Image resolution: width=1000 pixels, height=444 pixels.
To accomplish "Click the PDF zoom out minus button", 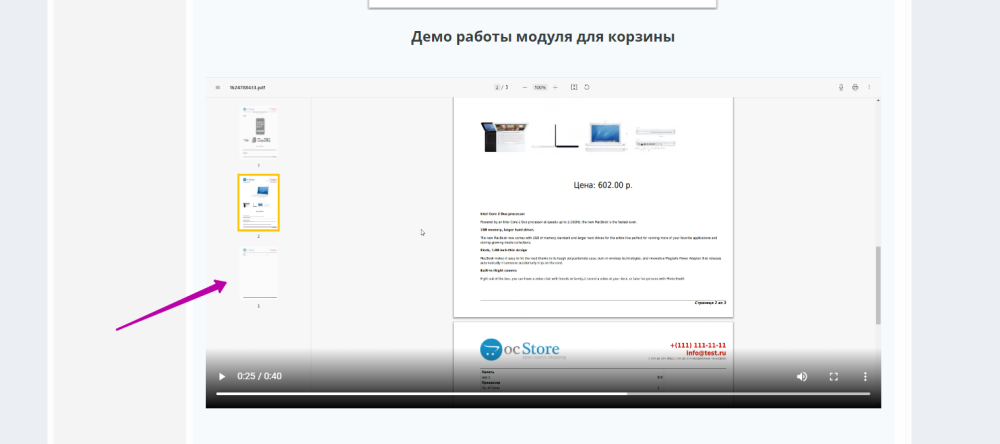I will [x=525, y=87].
